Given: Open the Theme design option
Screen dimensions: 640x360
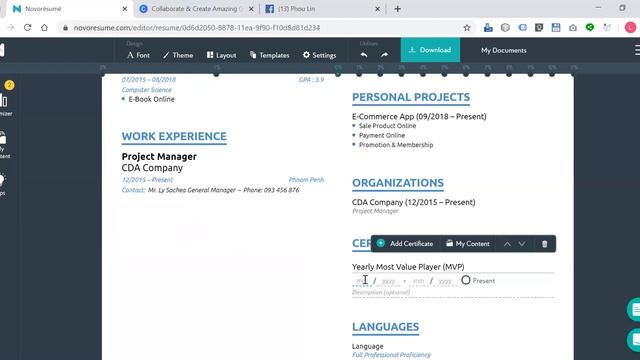Looking at the screenshot, I should tap(178, 55).
